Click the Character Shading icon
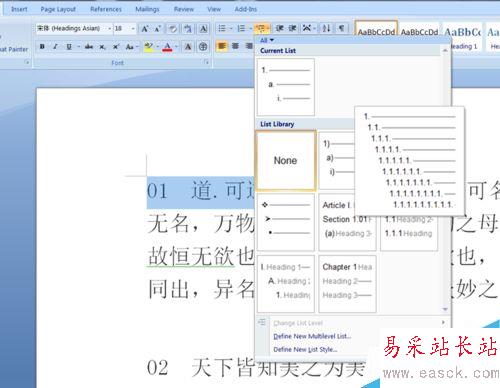500x388 pixels. click(188, 47)
